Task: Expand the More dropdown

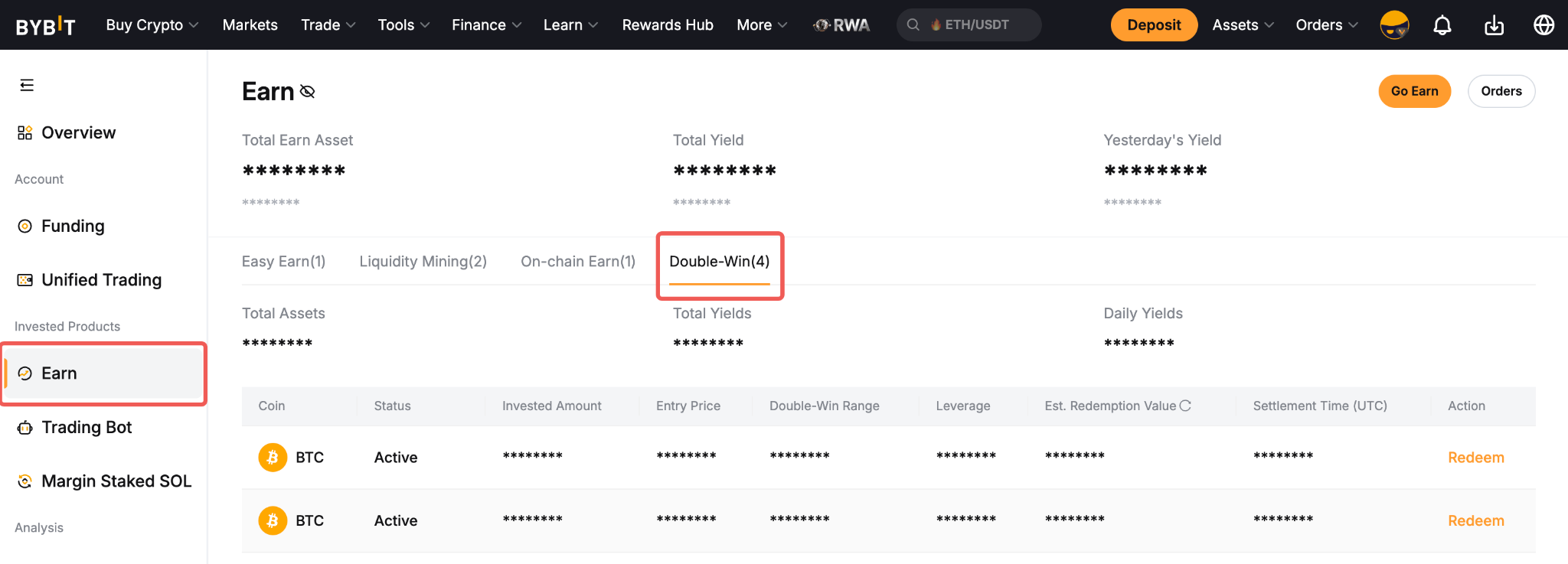Action: point(762,25)
